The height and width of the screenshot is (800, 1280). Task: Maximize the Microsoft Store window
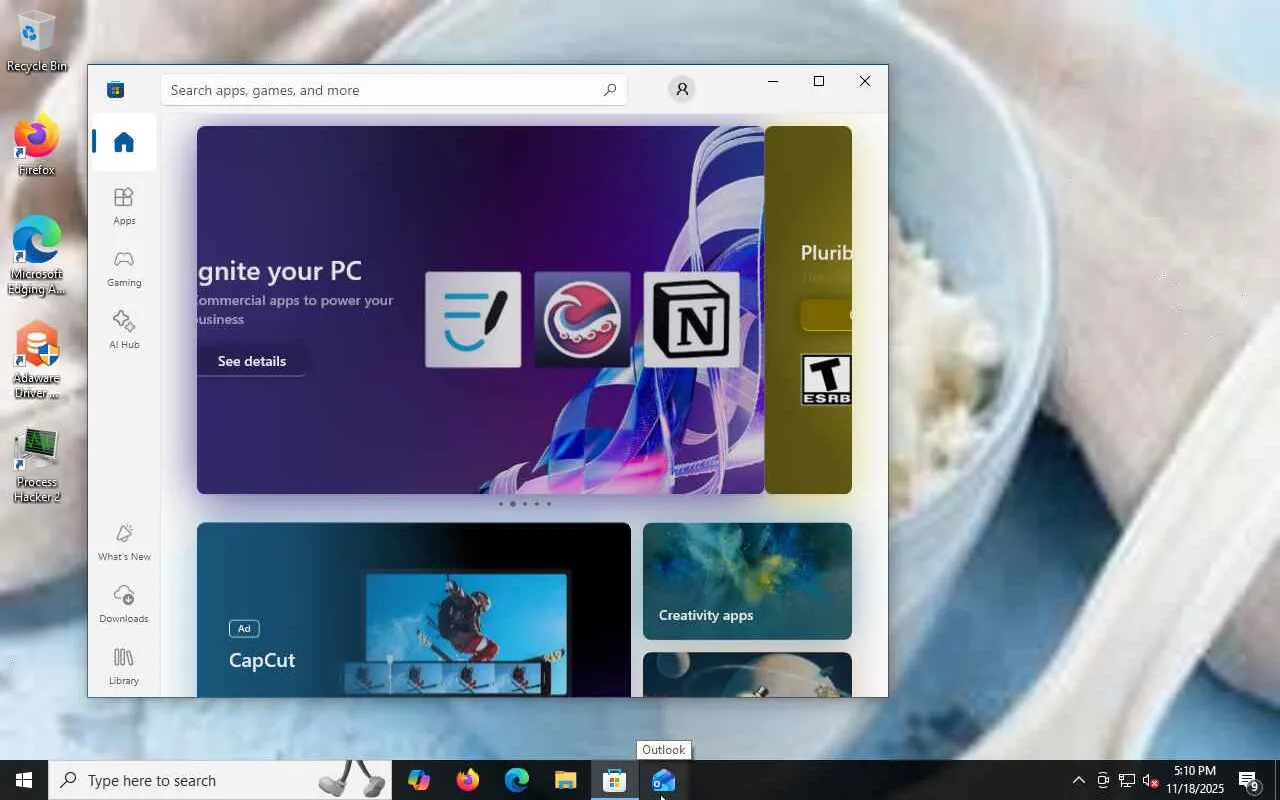point(818,81)
